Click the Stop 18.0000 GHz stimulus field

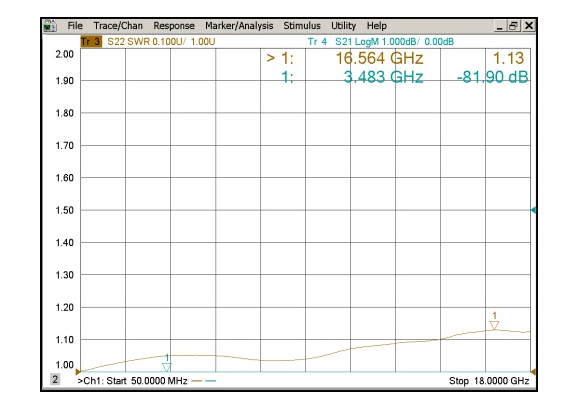click(489, 381)
